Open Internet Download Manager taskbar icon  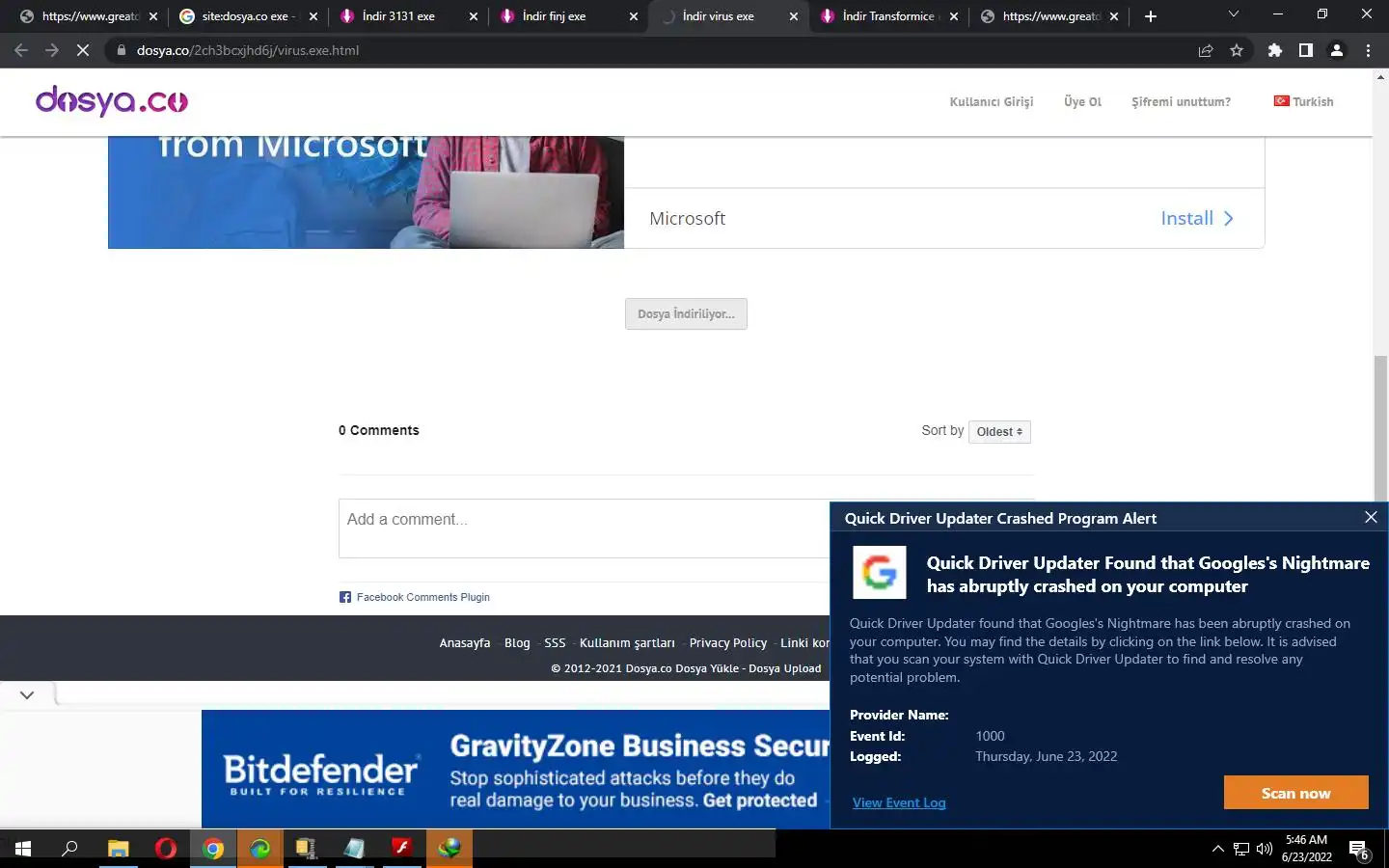point(449,849)
